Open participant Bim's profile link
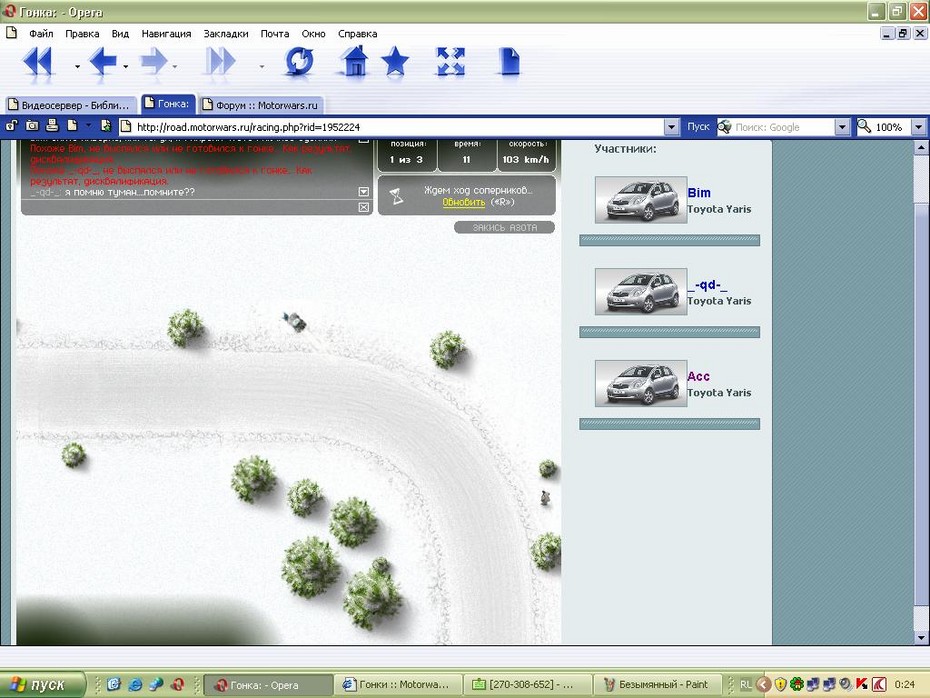930x698 pixels. [x=699, y=193]
